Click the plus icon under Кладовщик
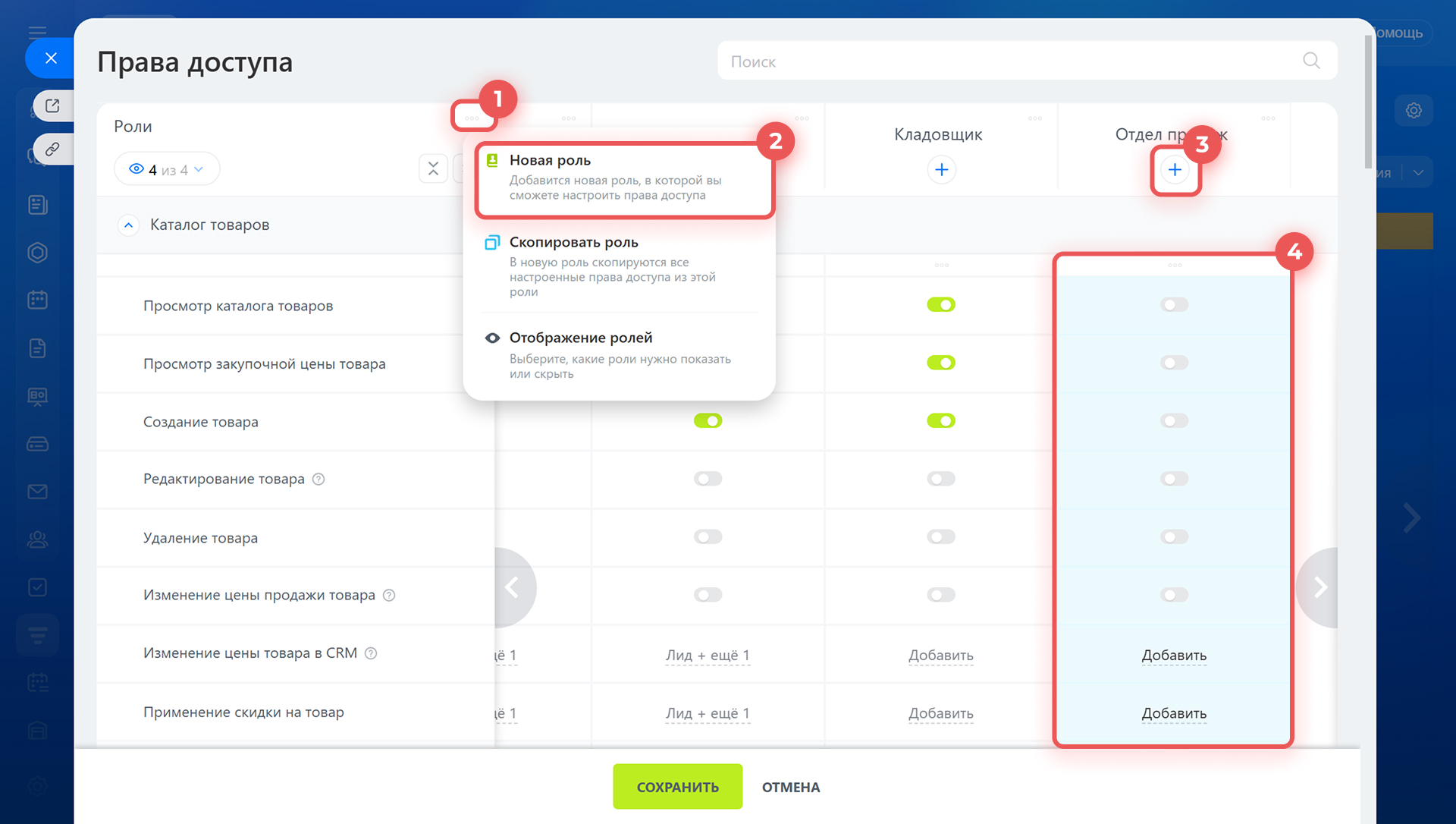1456x824 pixels. click(941, 170)
